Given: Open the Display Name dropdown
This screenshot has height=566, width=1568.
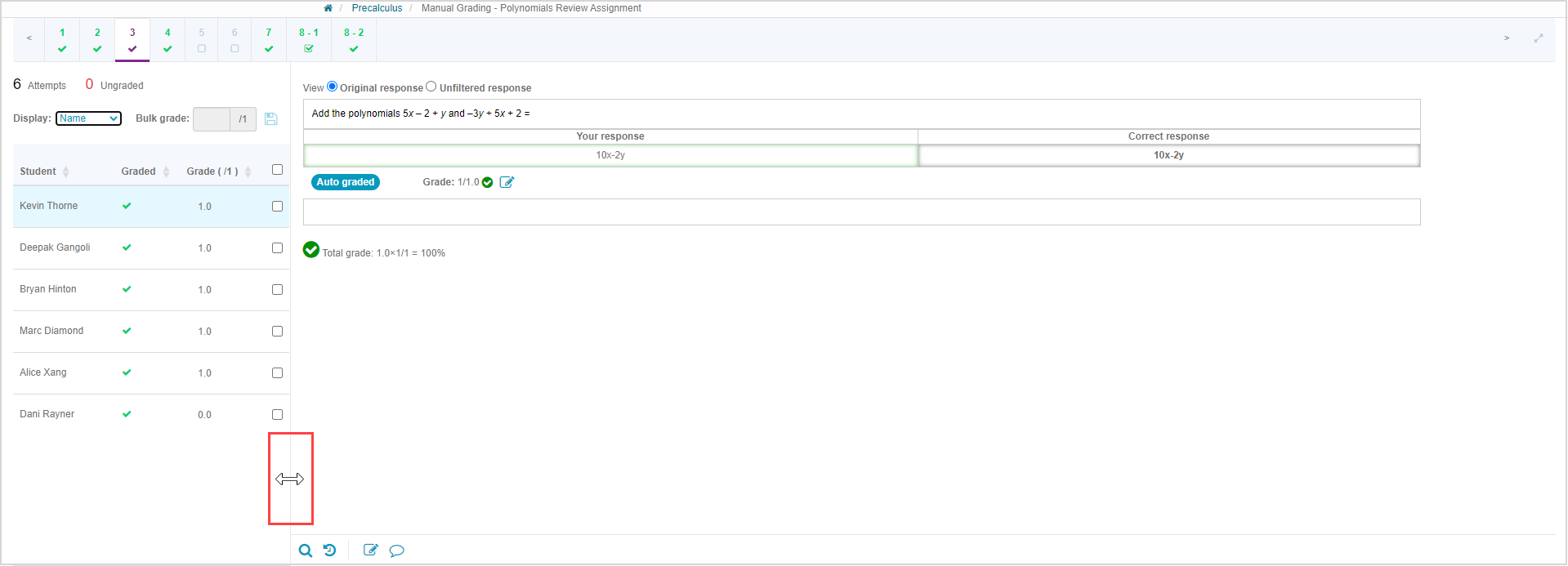Looking at the screenshot, I should [88, 118].
